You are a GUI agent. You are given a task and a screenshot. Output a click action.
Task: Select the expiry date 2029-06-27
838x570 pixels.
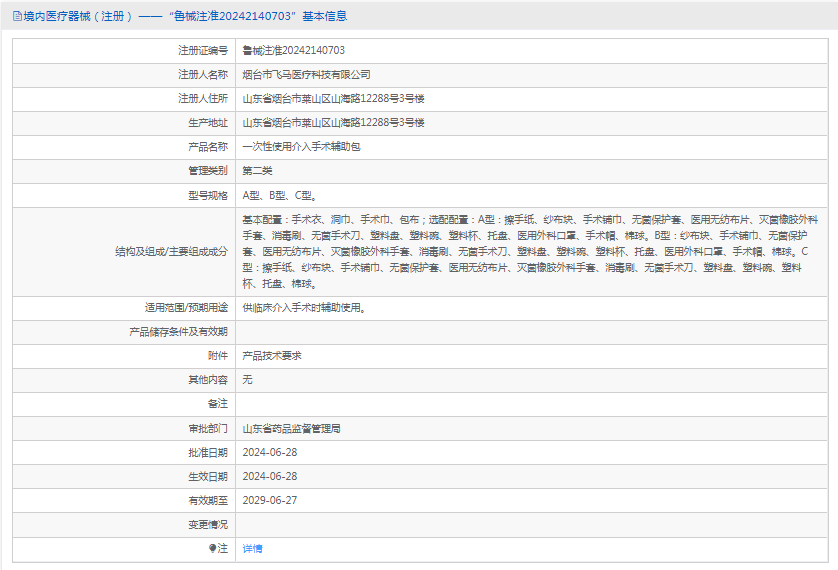pyautogui.click(x=269, y=501)
